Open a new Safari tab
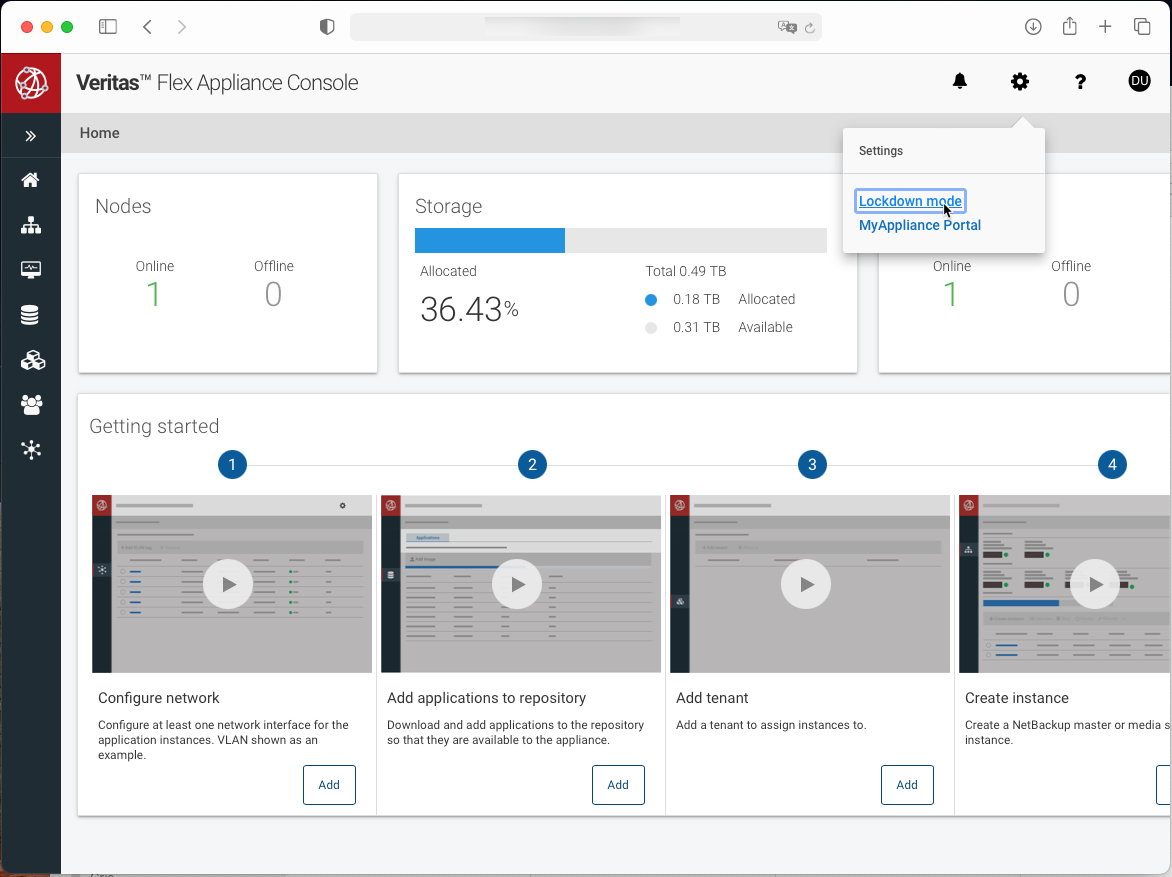1172x877 pixels. pyautogui.click(x=1105, y=27)
